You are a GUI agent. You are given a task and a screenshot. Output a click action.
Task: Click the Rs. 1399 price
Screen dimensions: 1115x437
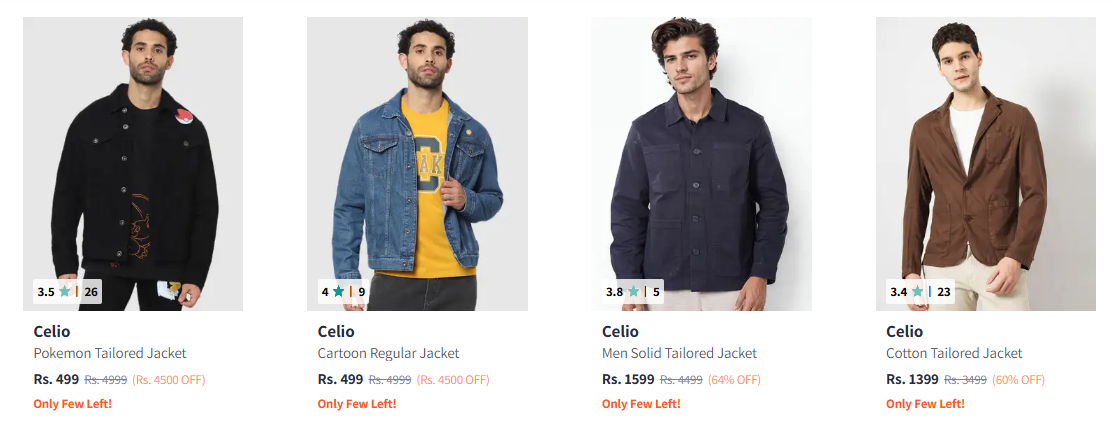pyautogui.click(x=912, y=380)
